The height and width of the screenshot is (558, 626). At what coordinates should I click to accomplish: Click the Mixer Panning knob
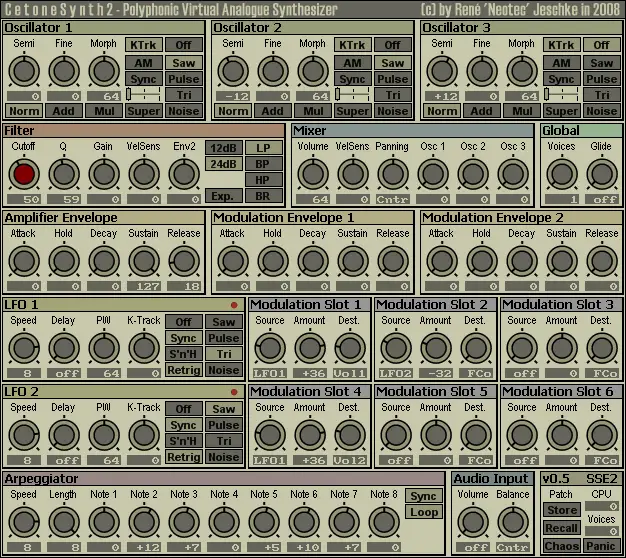pos(393,174)
